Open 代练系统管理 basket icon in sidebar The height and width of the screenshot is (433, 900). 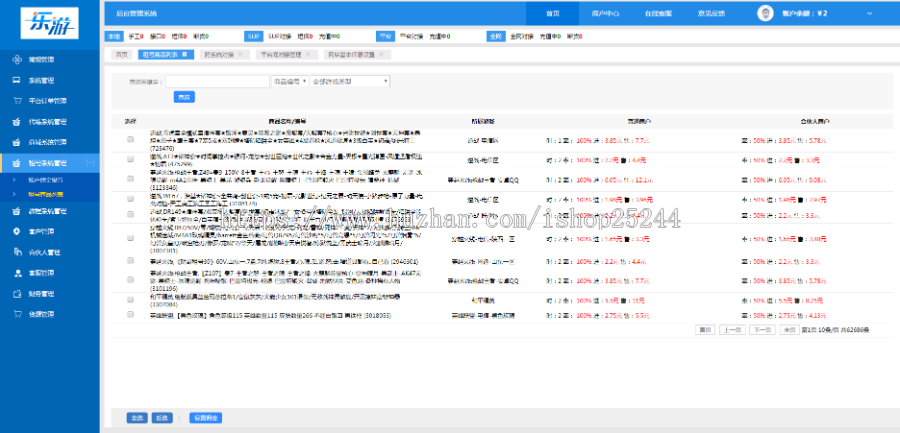tap(17, 122)
